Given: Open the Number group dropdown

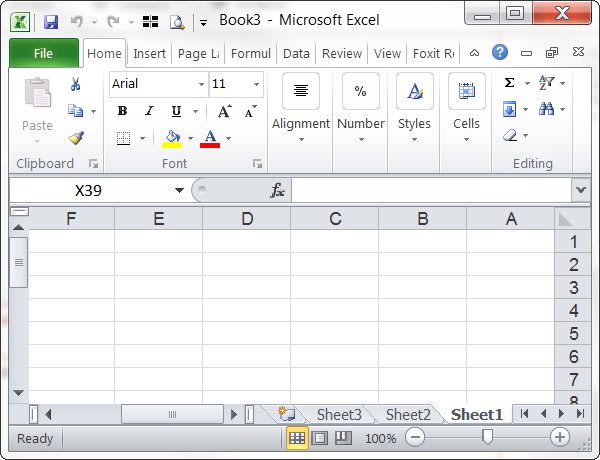Looking at the screenshot, I should click(361, 140).
